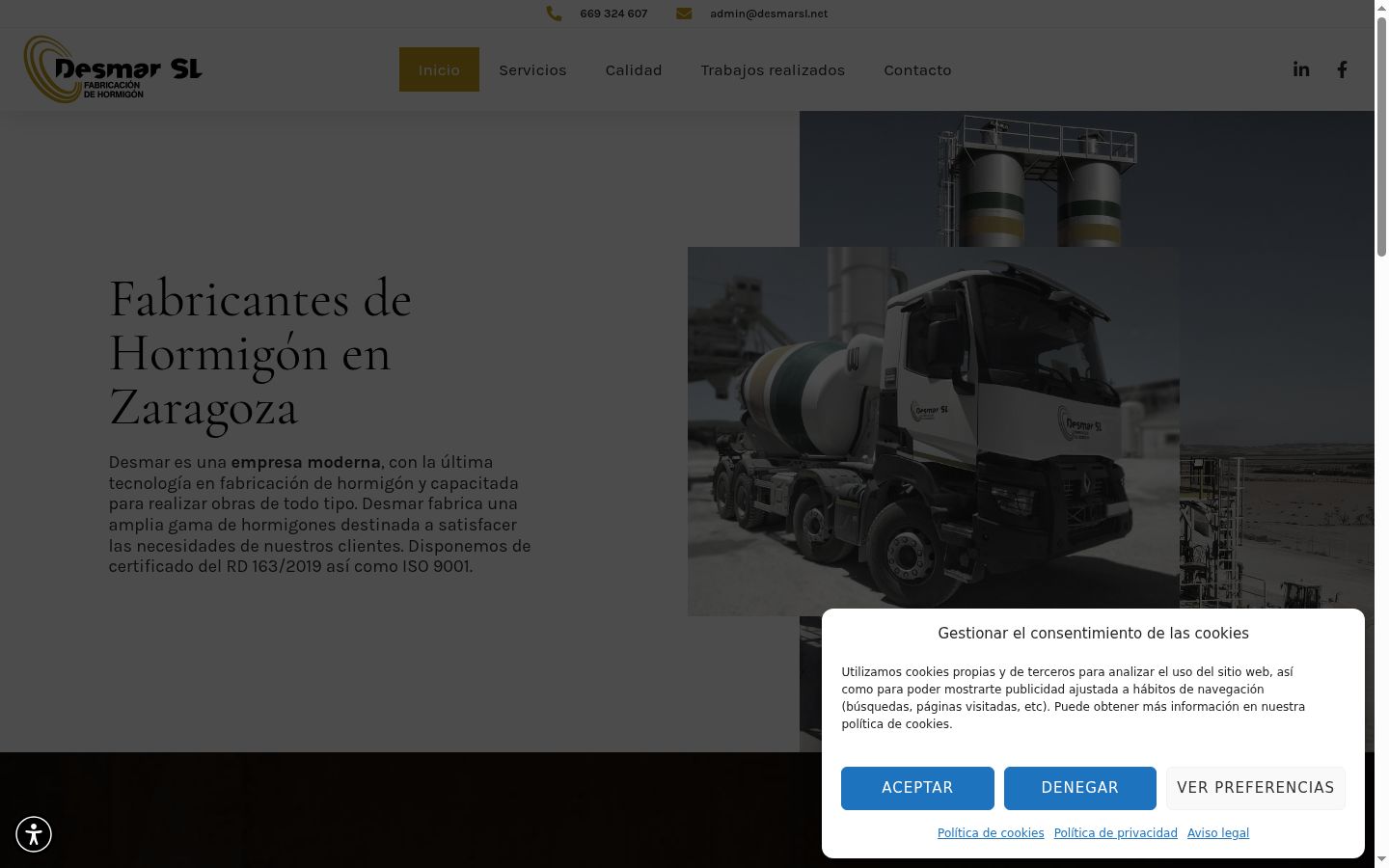
Task: Click the scrollbar up arrow
Action: coord(1381,7)
